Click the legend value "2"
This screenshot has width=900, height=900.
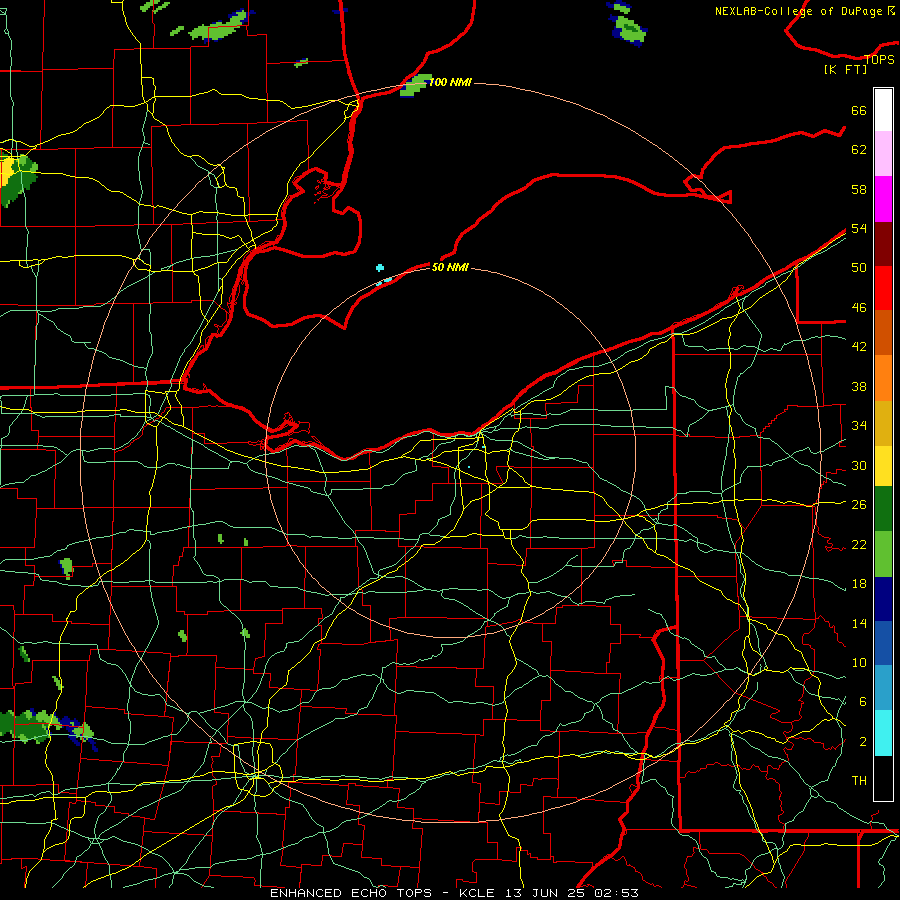[x=862, y=742]
